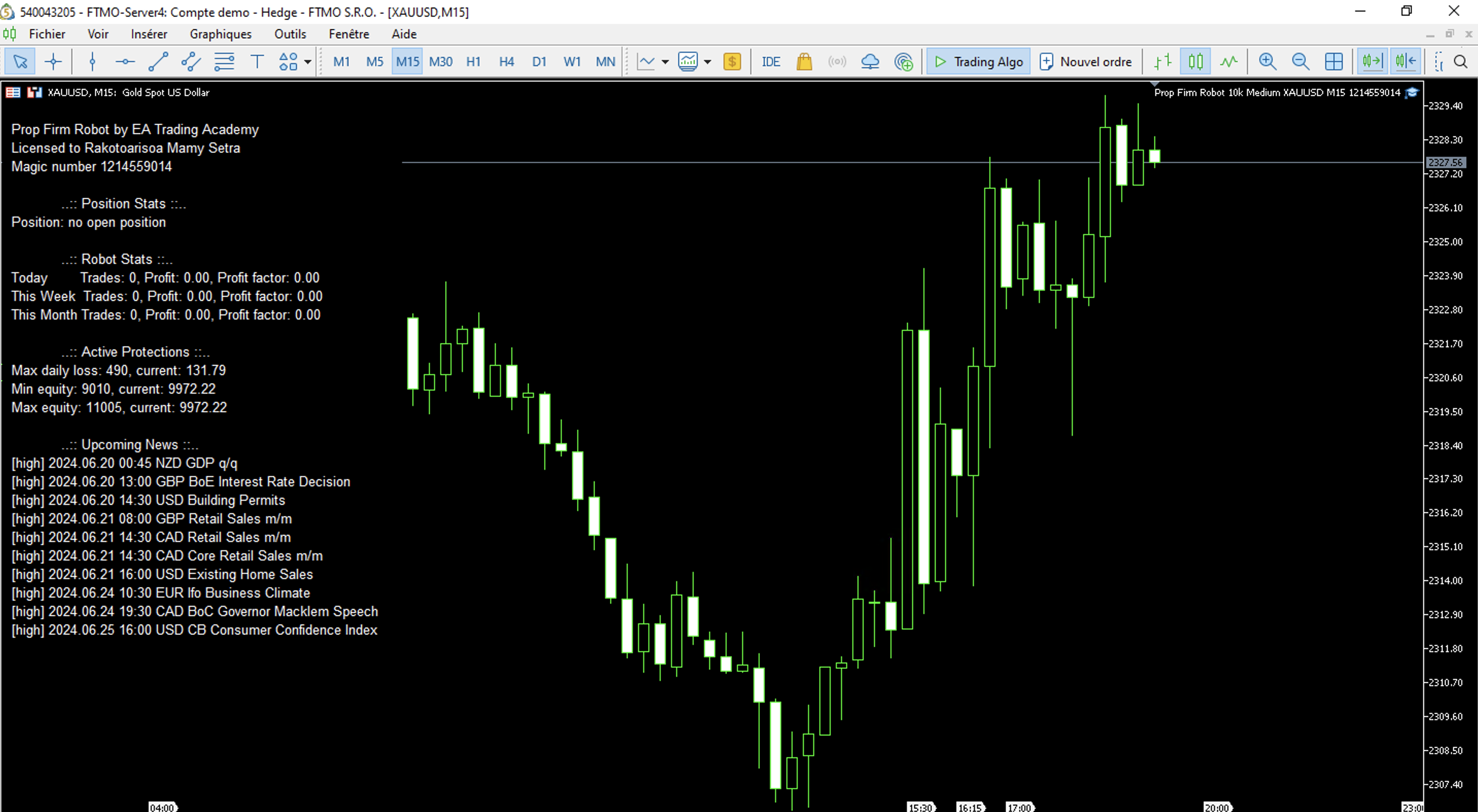The width and height of the screenshot is (1478, 812).
Task: Open the Signals broadcast icon
Action: point(837,61)
